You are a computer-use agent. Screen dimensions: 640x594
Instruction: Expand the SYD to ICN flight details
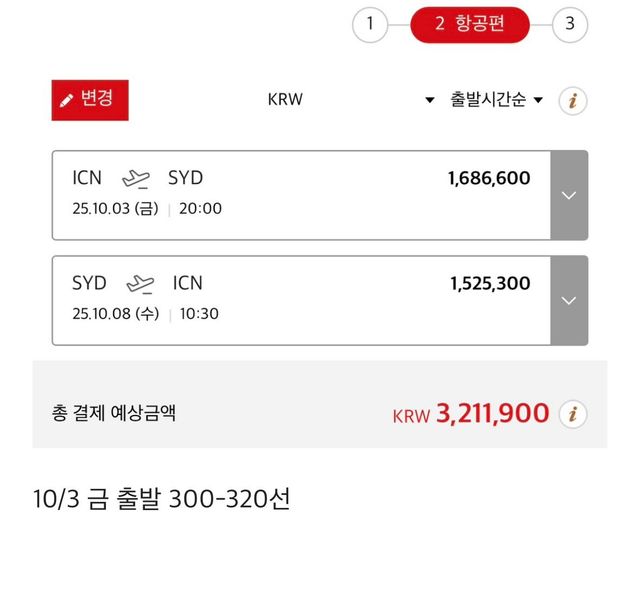pos(569,300)
